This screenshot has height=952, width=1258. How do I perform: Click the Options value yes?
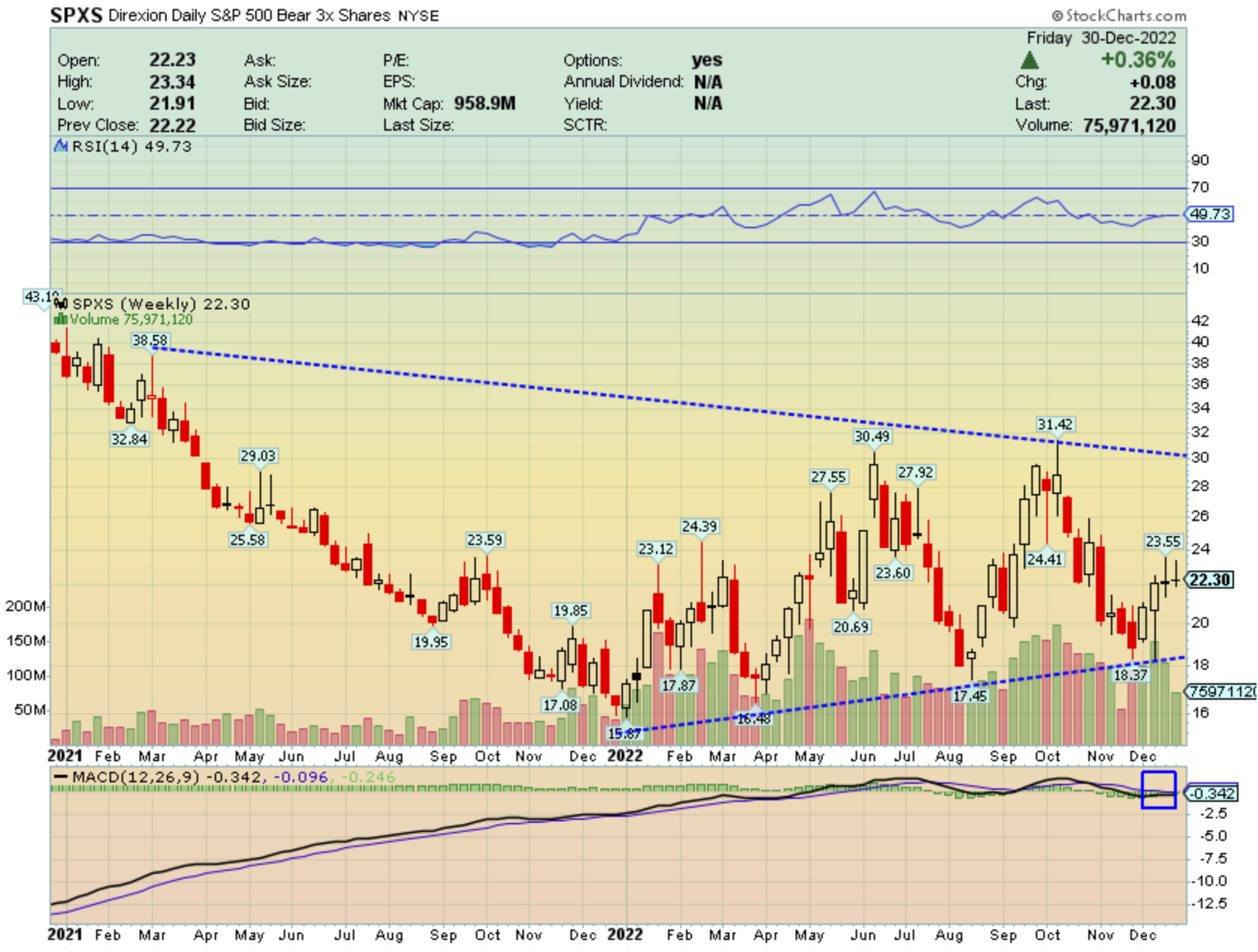tap(707, 60)
